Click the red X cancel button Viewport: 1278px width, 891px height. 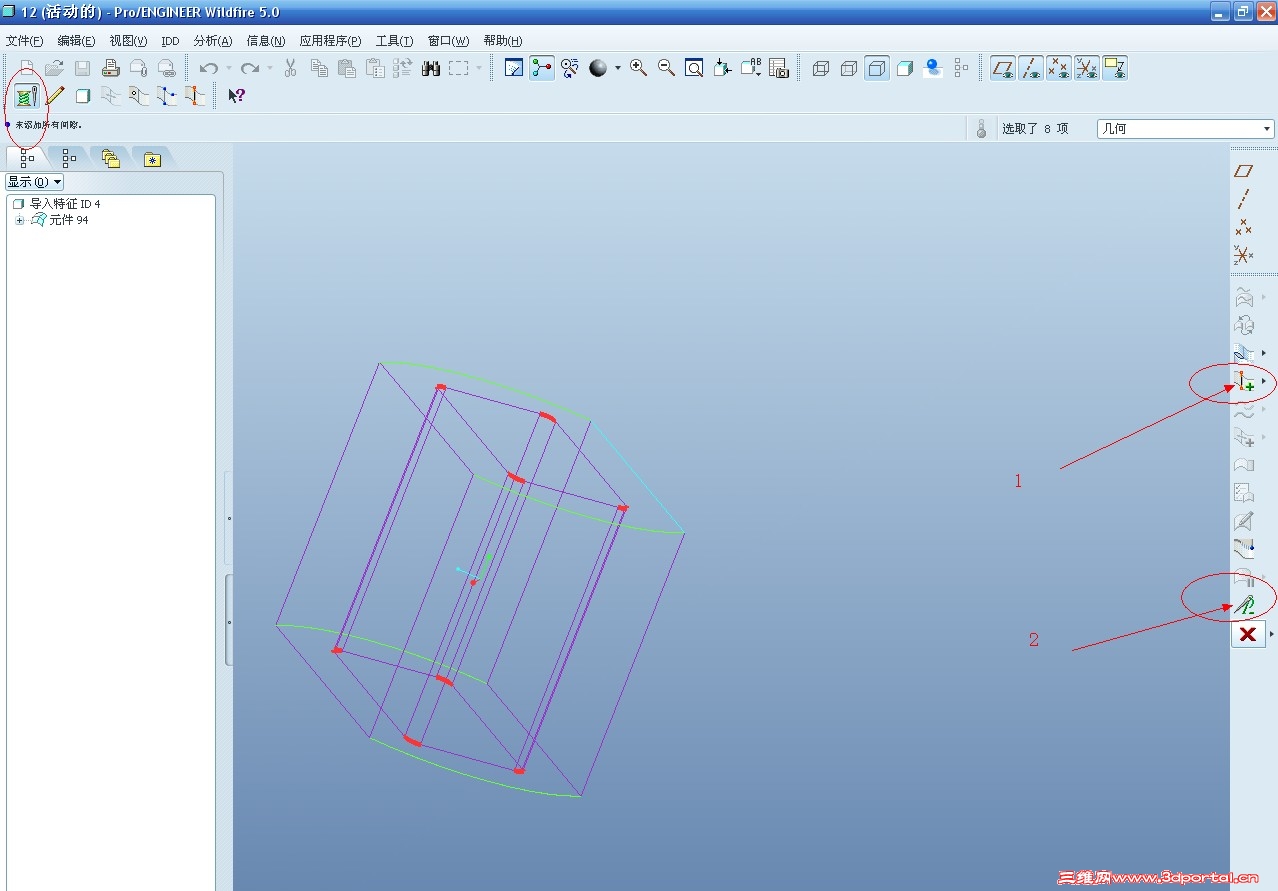coord(1247,634)
